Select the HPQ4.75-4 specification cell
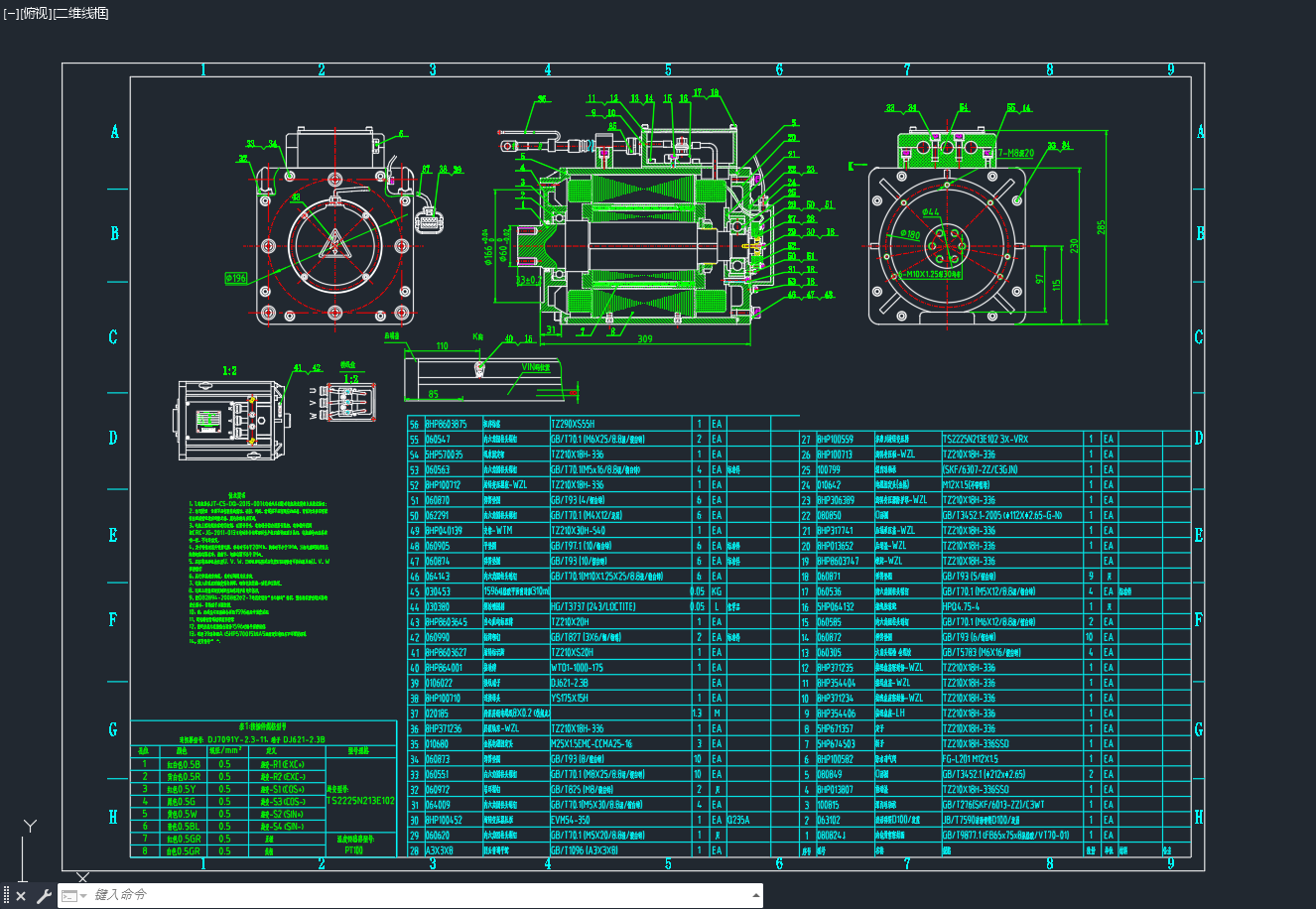 tap(961, 606)
